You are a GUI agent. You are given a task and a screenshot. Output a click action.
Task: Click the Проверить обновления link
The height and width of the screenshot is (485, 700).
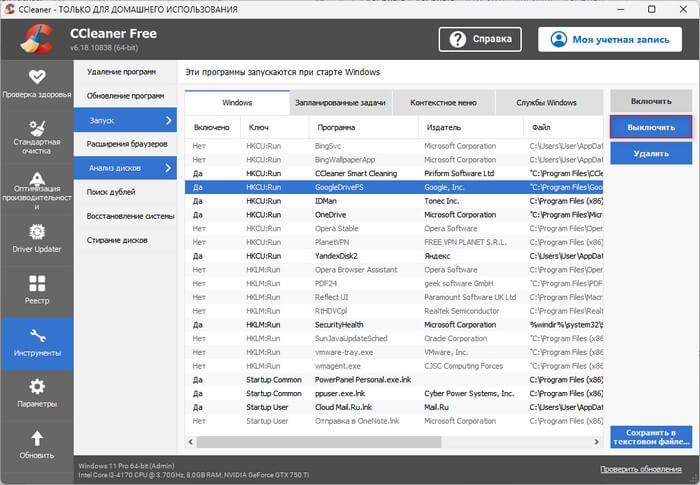[641, 468]
